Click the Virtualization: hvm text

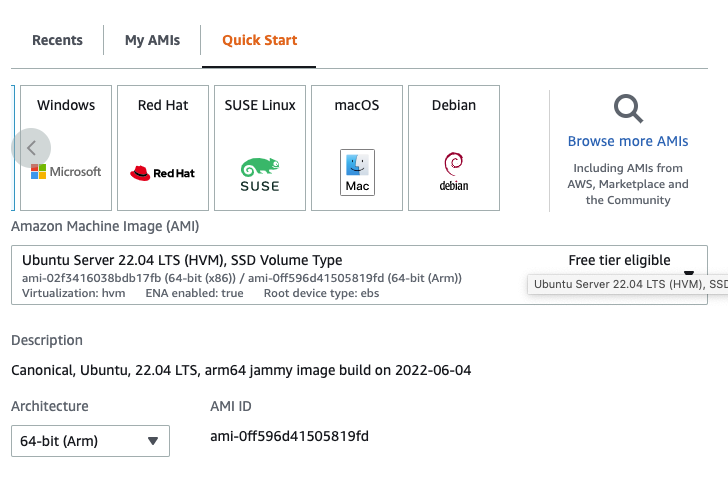point(73,293)
